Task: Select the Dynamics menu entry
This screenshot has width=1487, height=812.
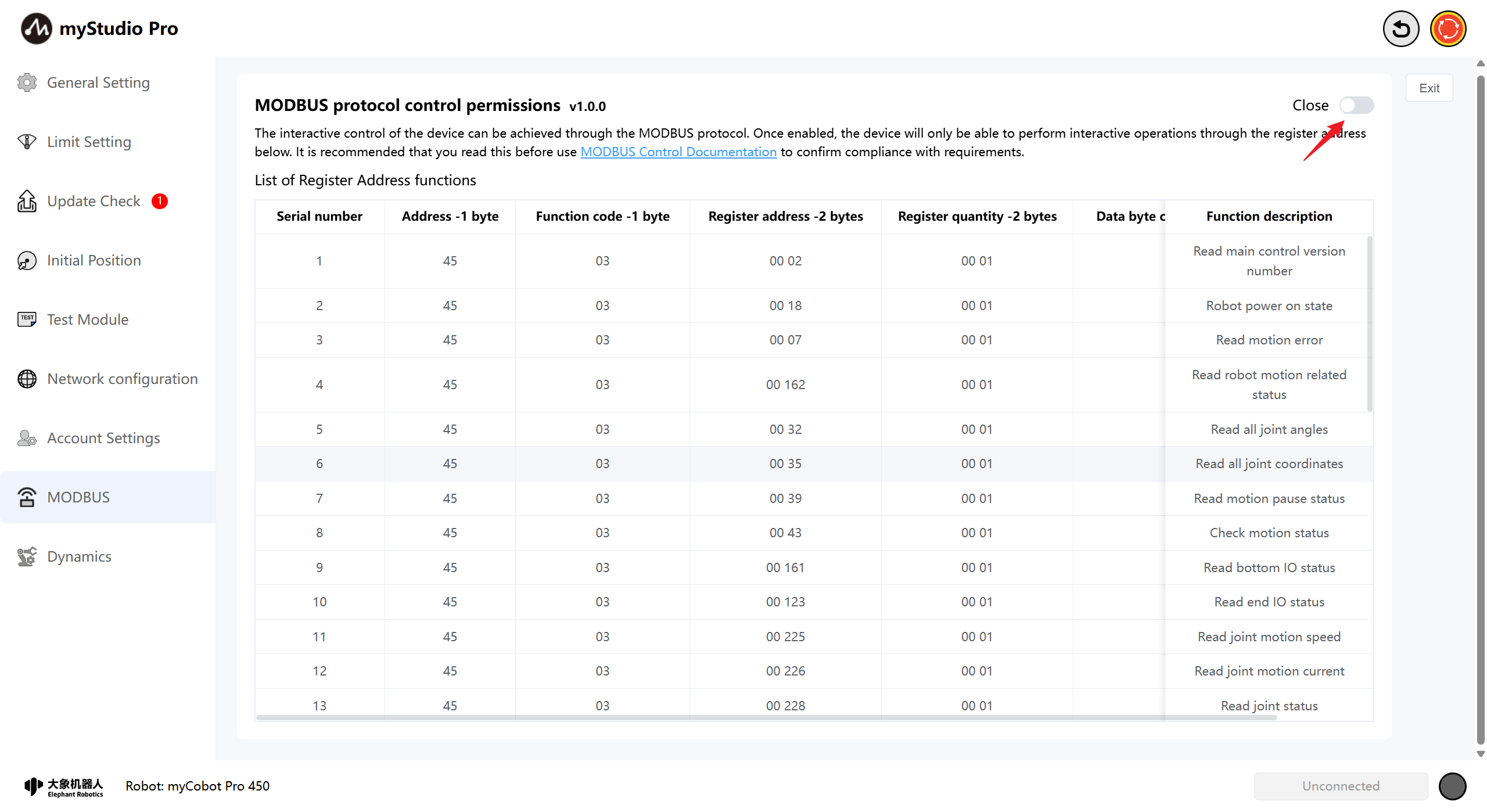Action: click(79, 556)
